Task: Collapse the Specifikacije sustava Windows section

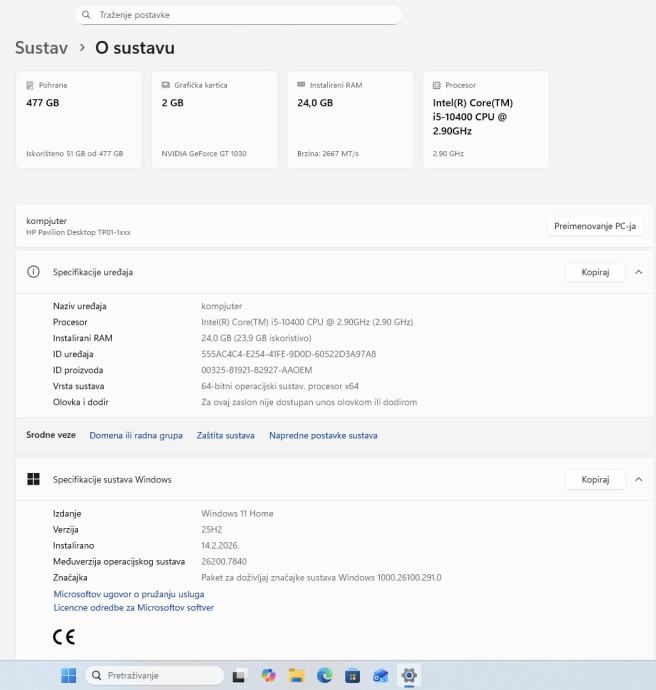Action: pyautogui.click(x=639, y=480)
